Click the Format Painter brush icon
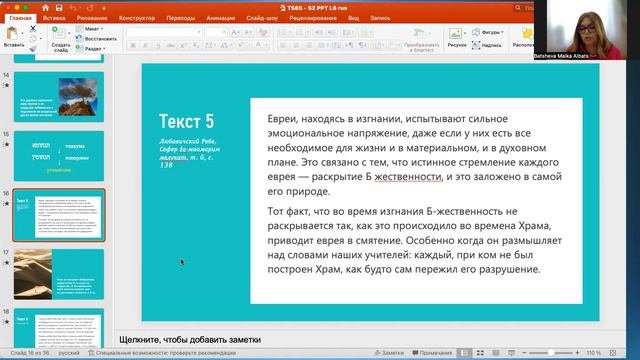Screen dimensions: 640x360 point(33,49)
